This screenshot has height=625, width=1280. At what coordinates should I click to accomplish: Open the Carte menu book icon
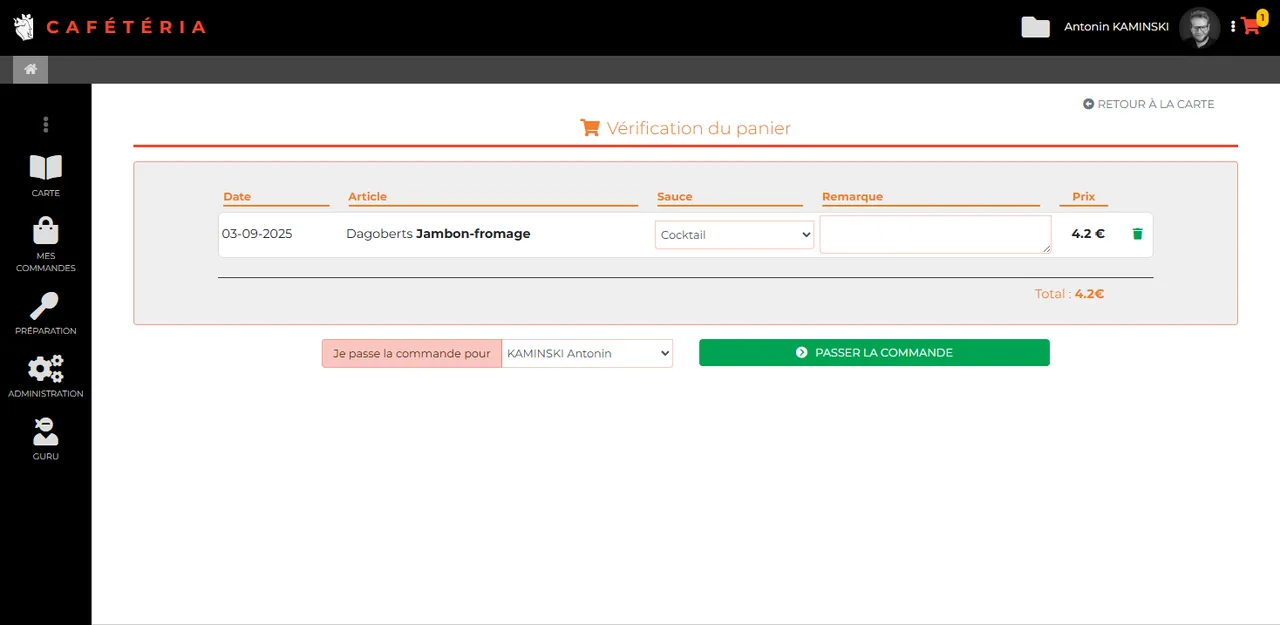pos(45,167)
